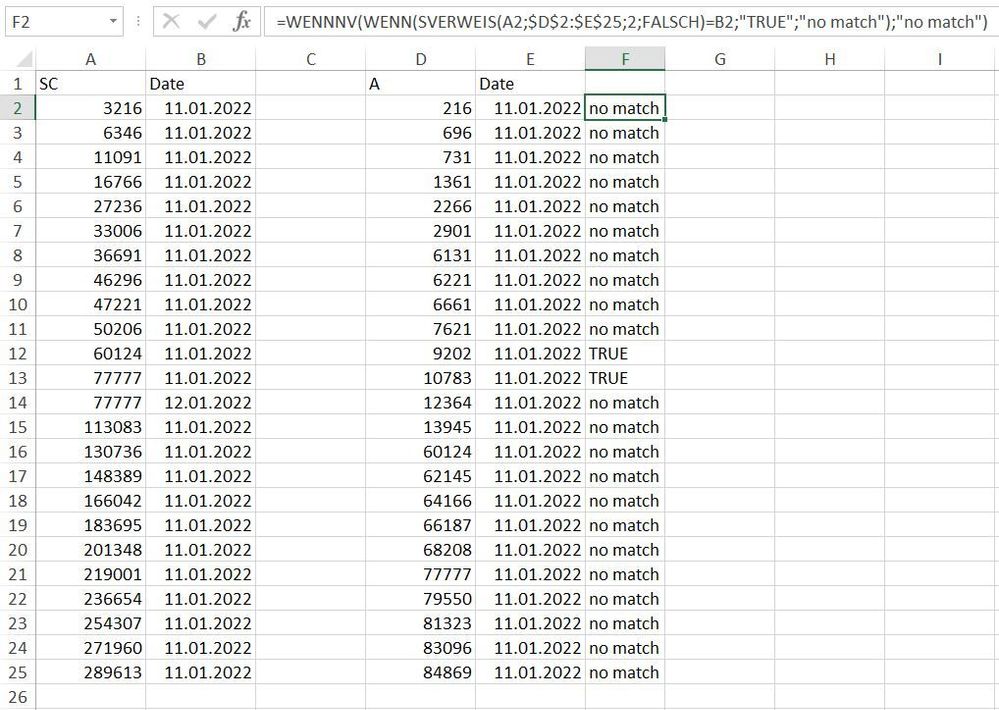Image resolution: width=999 pixels, height=710 pixels.
Task: Click the Select All corner triangle
Action: [23, 60]
